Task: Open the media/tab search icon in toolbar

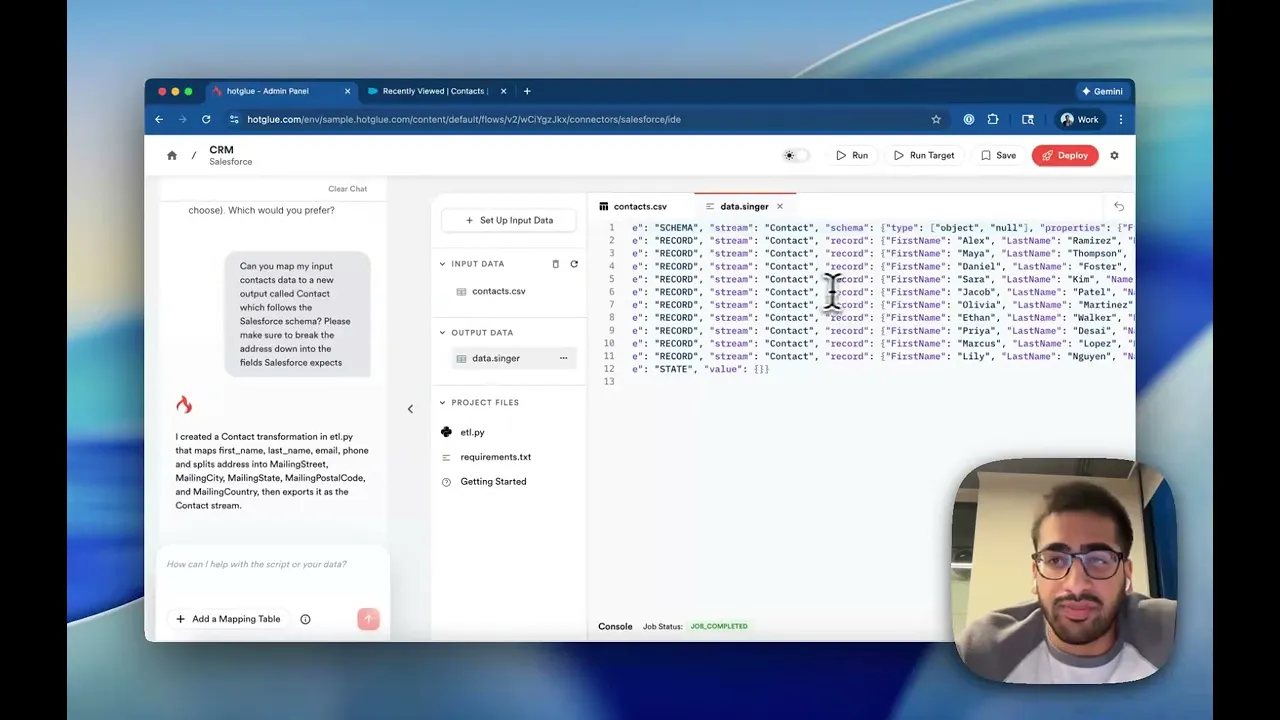Action: [x=1027, y=119]
